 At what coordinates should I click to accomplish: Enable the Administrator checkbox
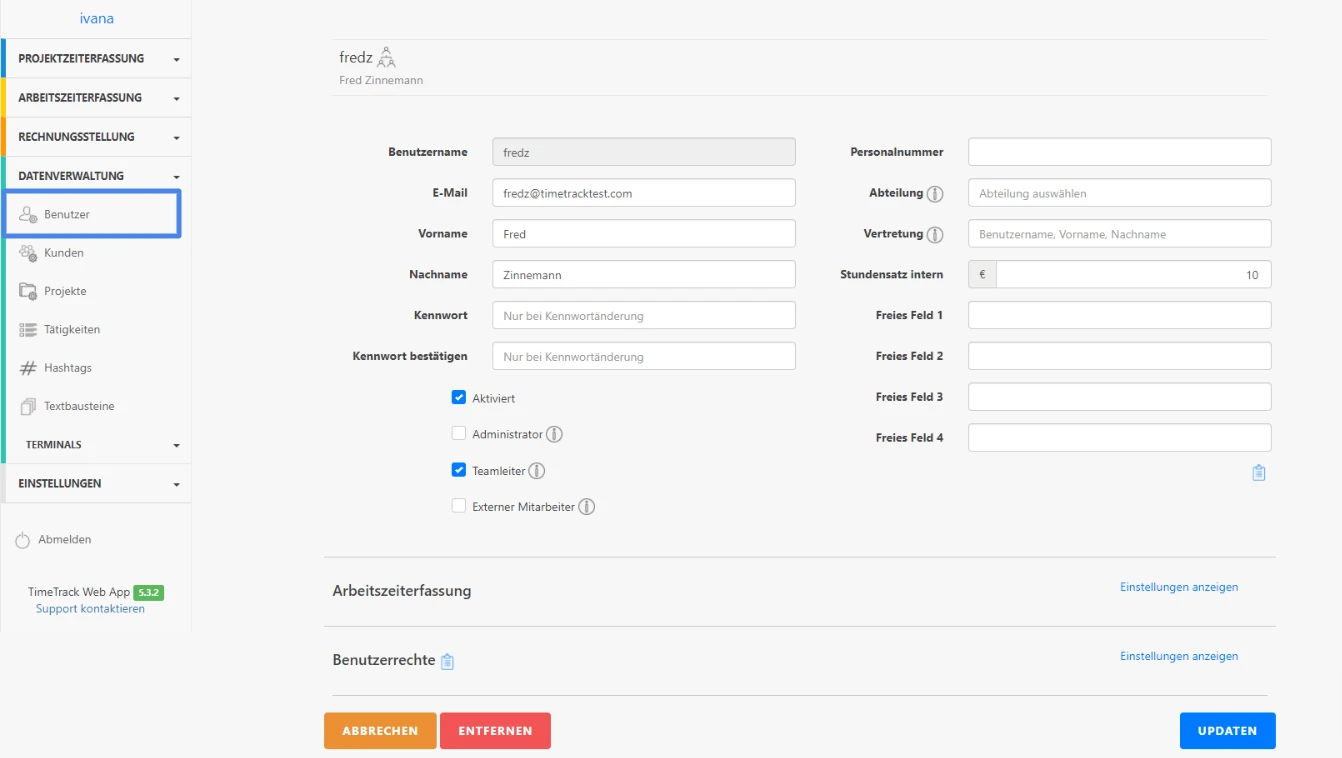coord(459,434)
